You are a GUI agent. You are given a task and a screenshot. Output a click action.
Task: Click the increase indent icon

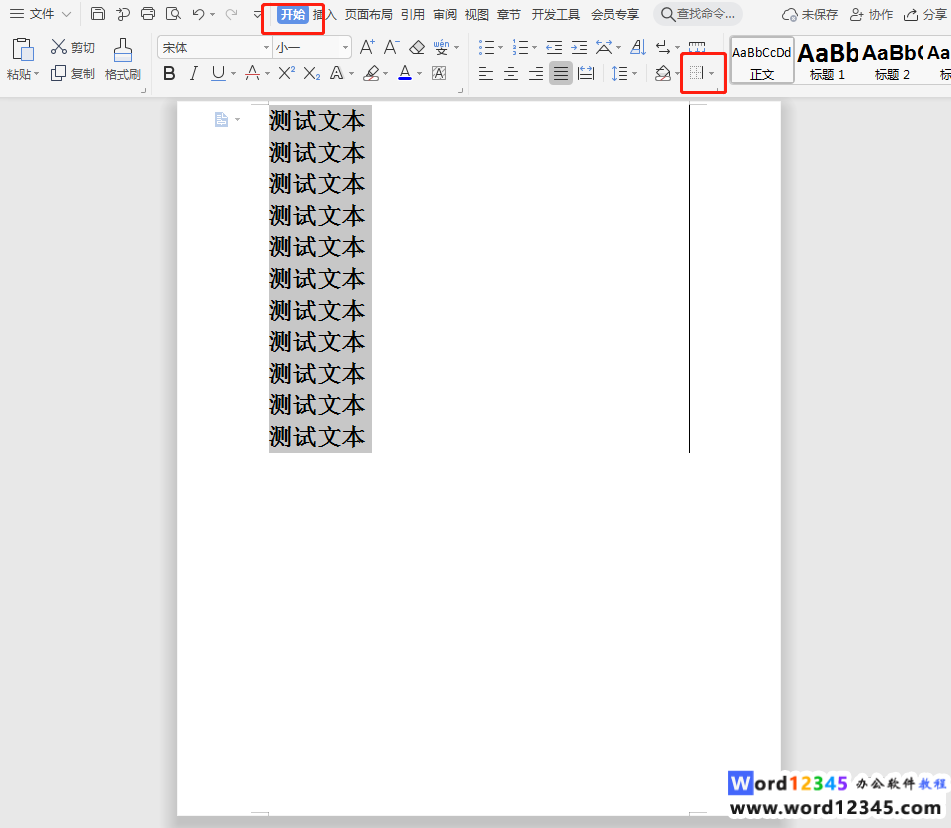pyautogui.click(x=579, y=47)
